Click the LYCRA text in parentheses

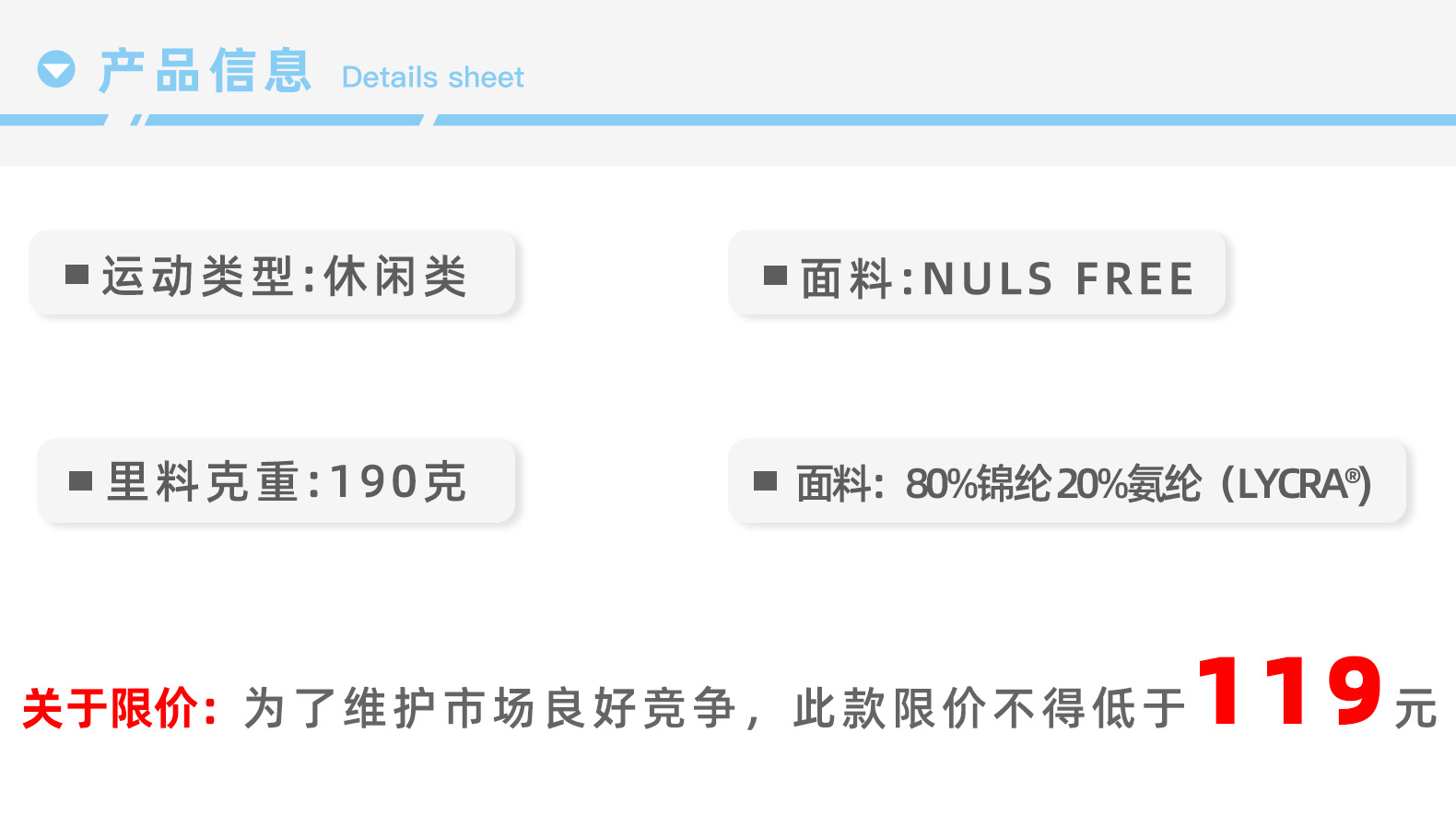[1292, 484]
